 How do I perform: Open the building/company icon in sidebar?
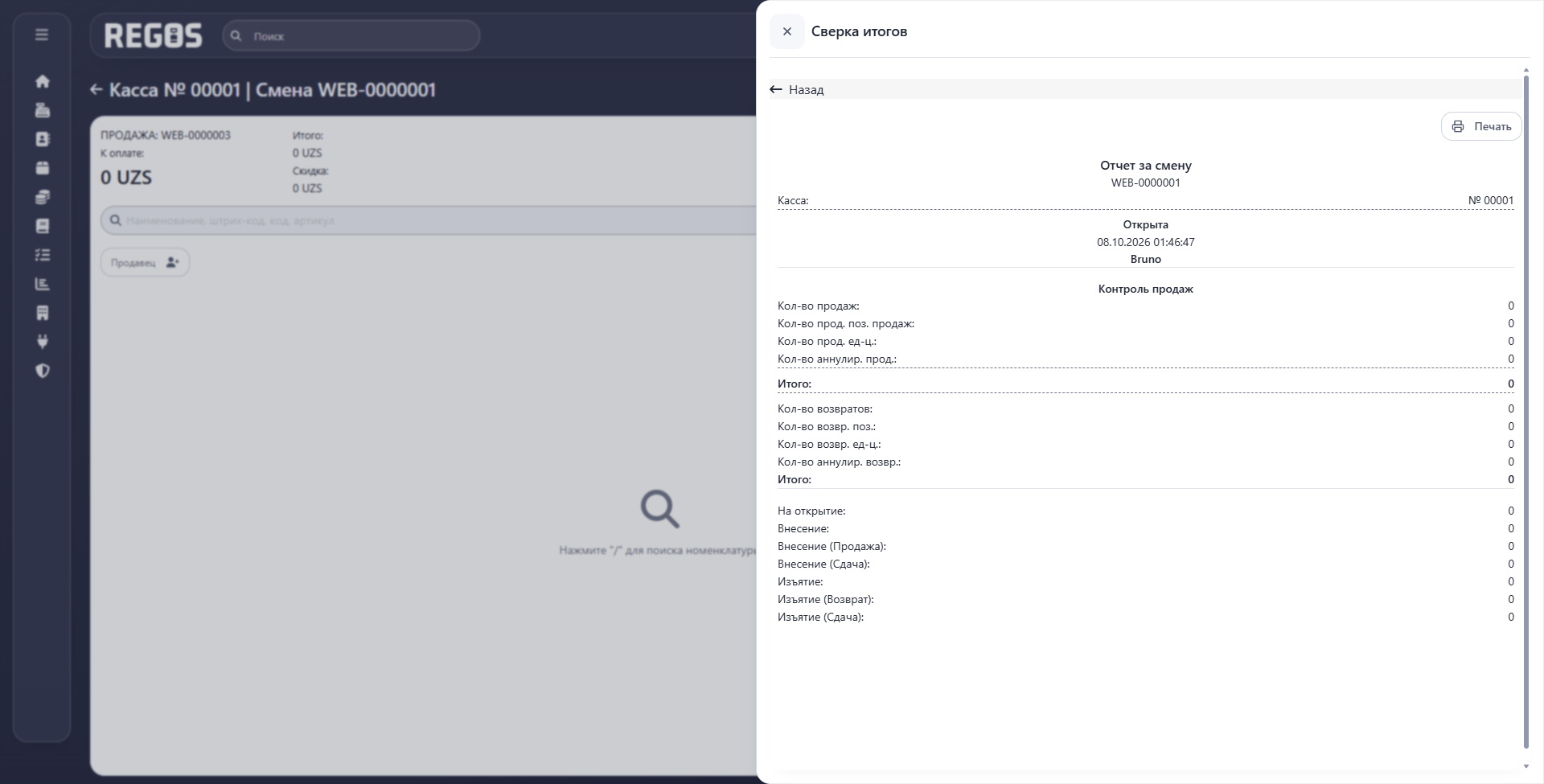(x=43, y=313)
